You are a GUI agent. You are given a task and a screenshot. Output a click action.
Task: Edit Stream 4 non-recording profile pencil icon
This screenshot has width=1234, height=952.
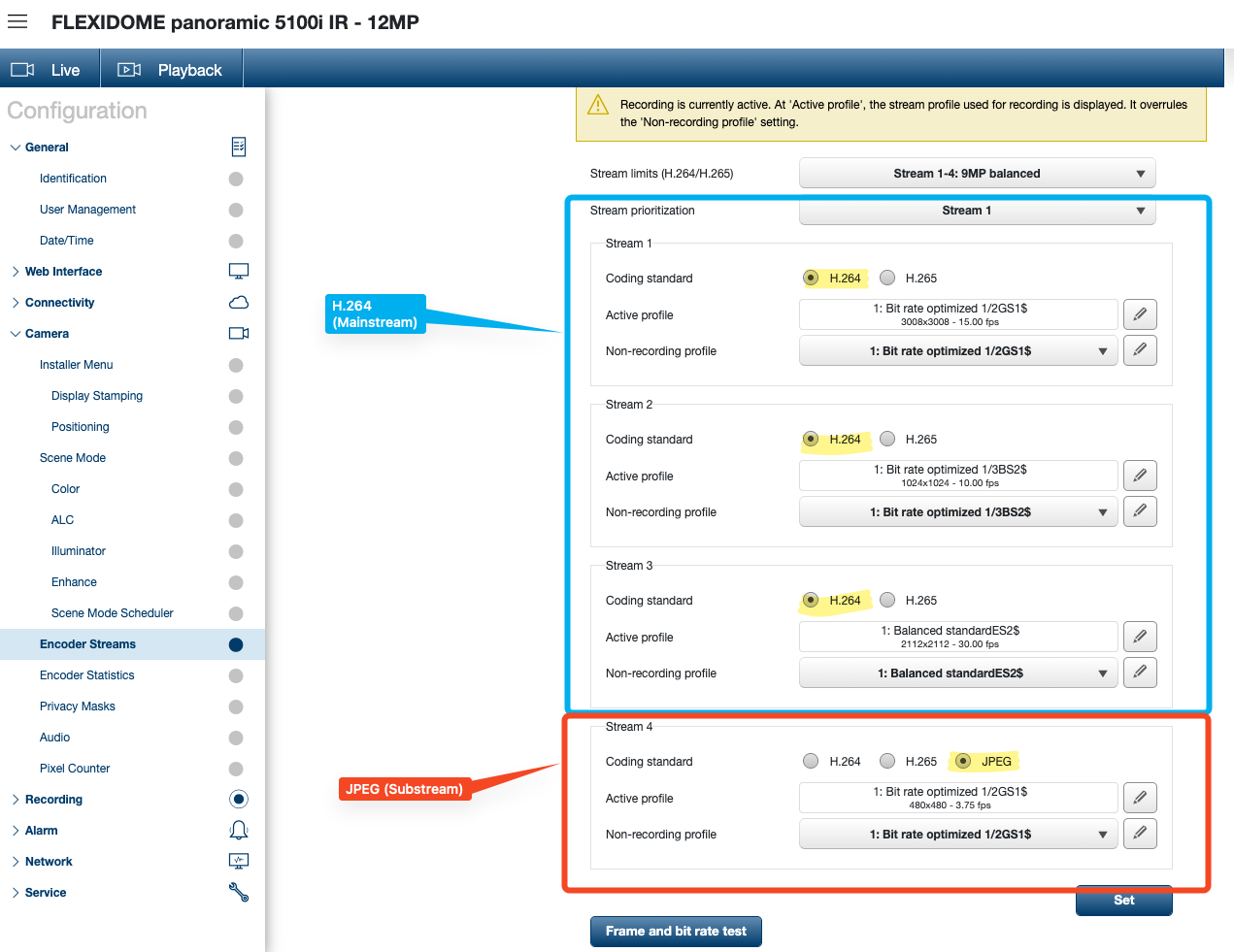pos(1140,834)
